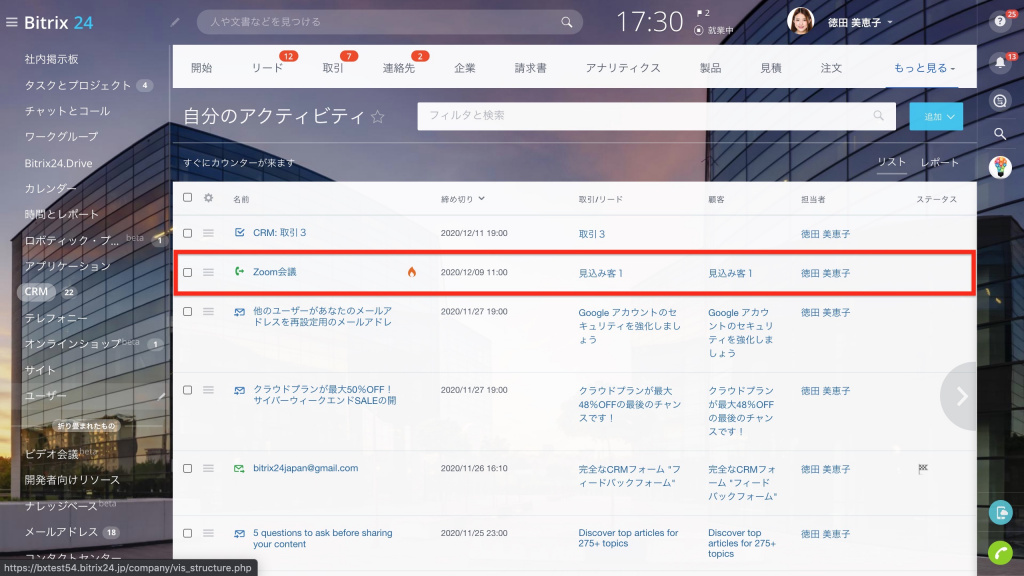This screenshot has width=1024, height=576.
Task: Switch to the レポート view
Action: 940,163
